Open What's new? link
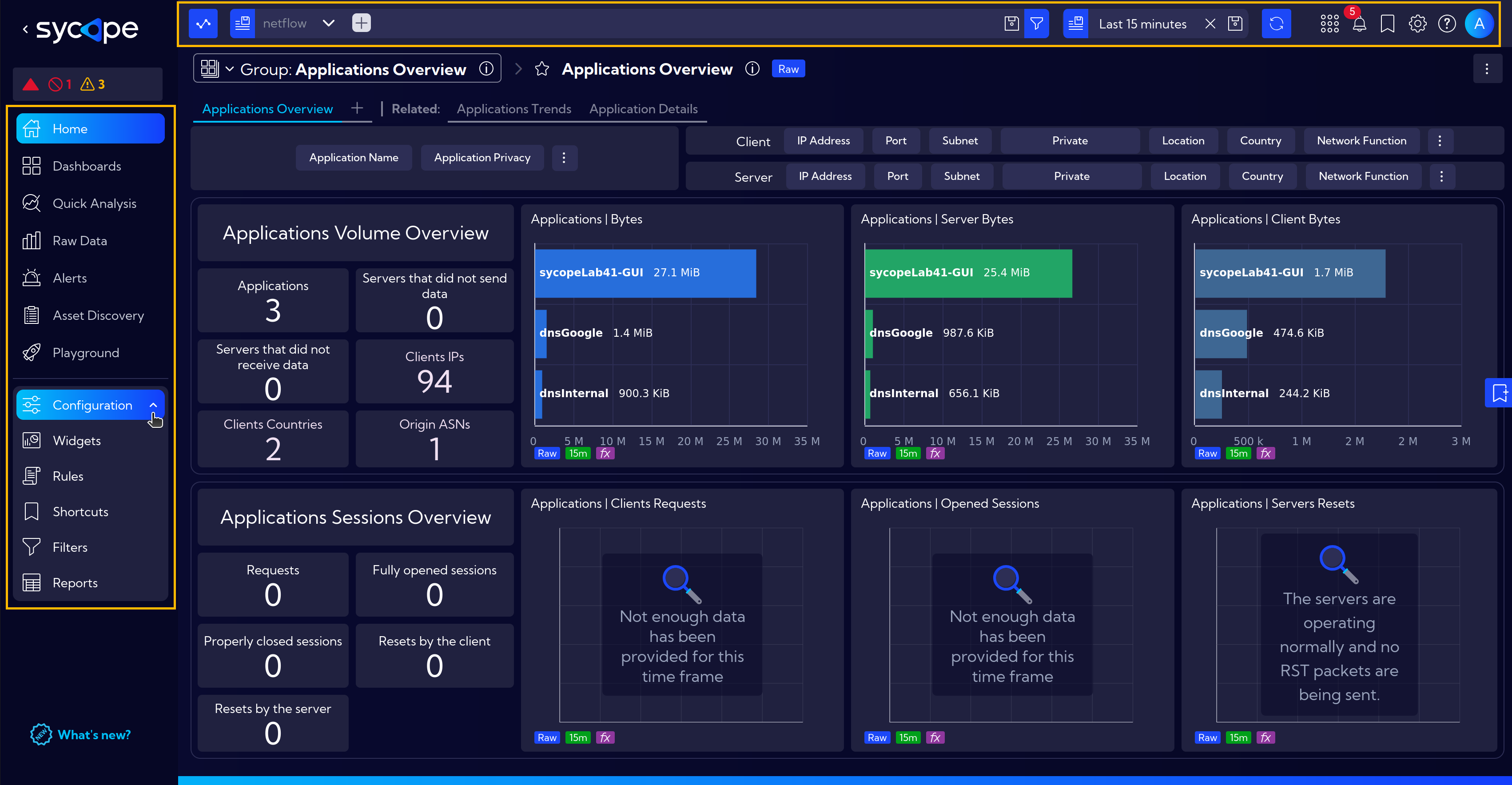 [80, 734]
